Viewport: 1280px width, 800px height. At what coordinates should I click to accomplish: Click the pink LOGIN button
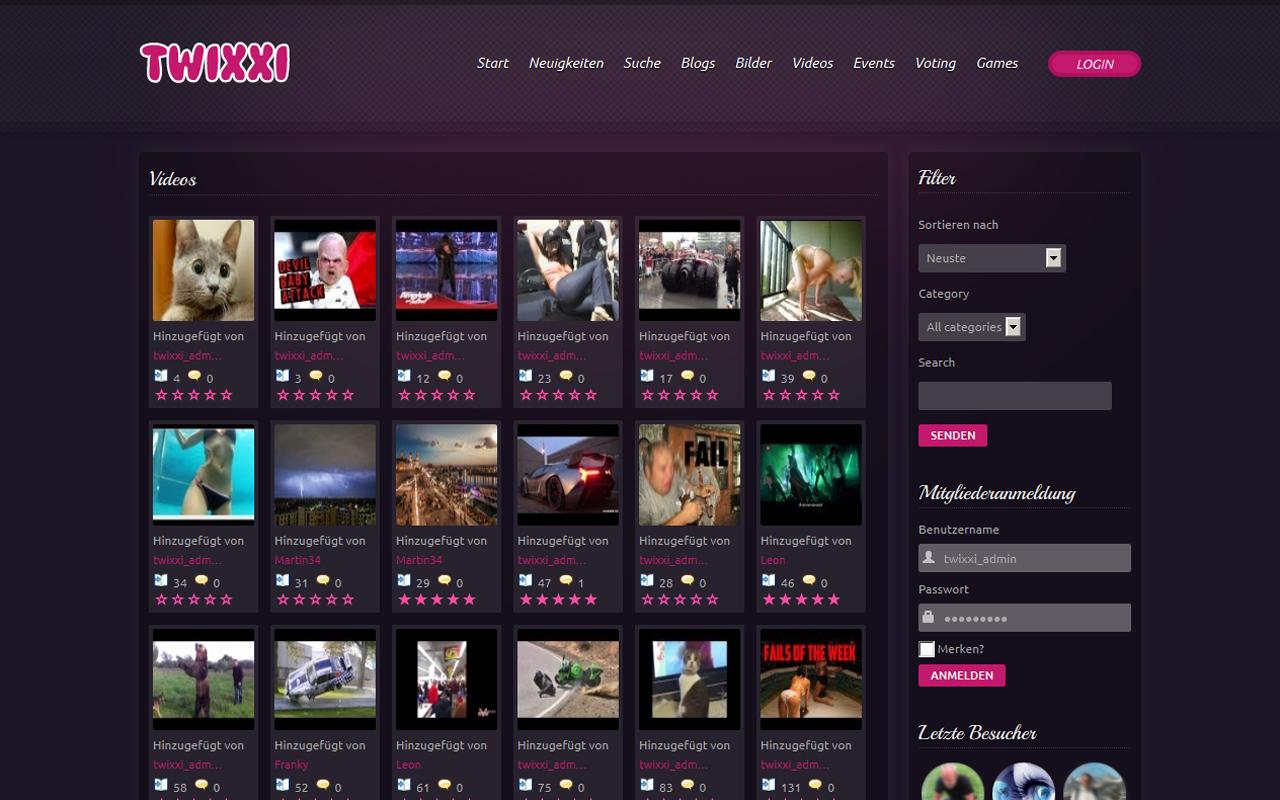(1094, 64)
